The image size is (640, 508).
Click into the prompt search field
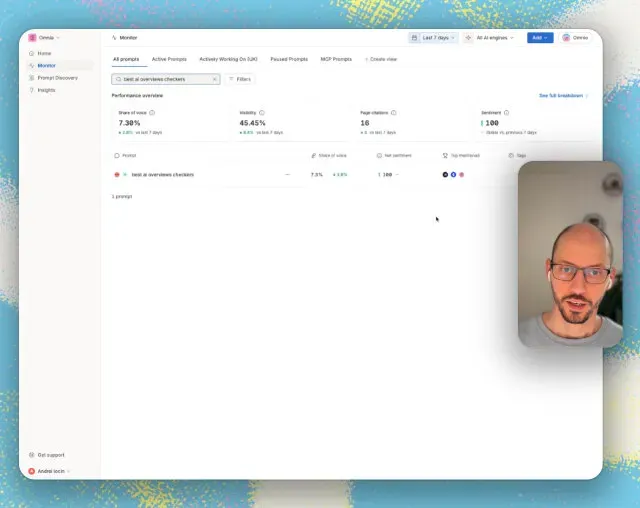click(x=165, y=79)
